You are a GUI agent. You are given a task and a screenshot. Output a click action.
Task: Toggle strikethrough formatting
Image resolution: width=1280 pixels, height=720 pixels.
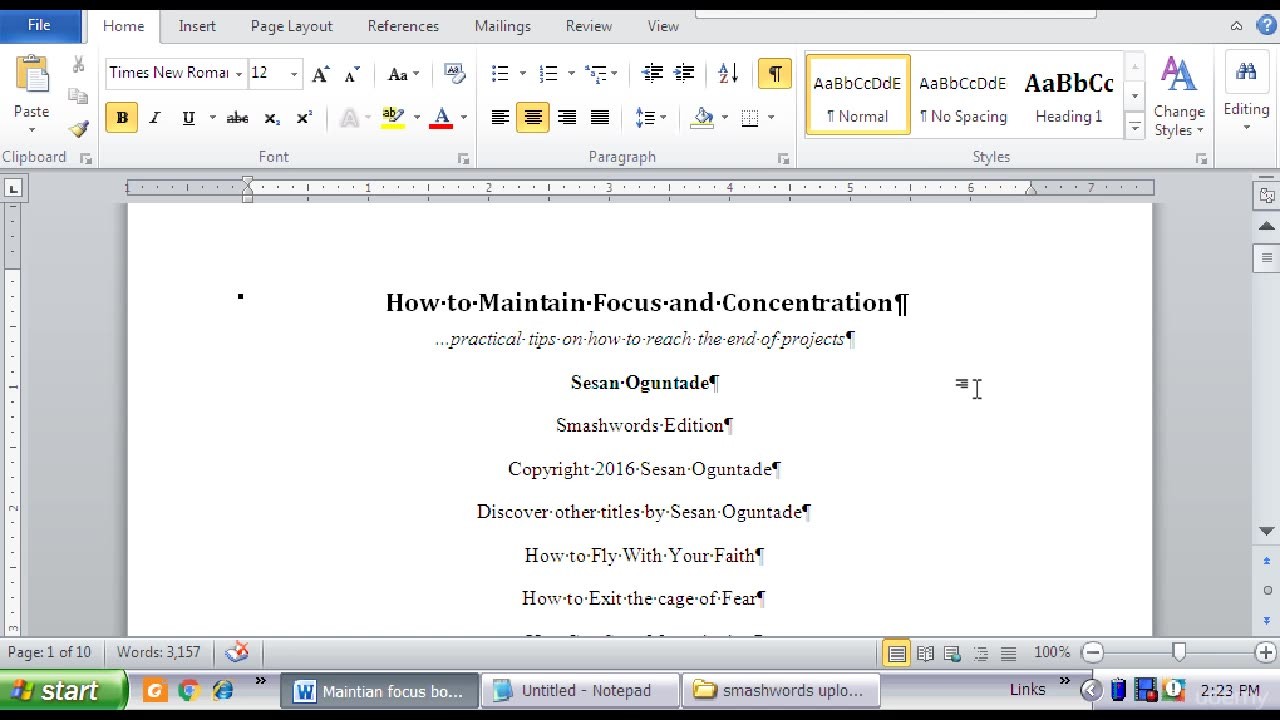point(237,118)
